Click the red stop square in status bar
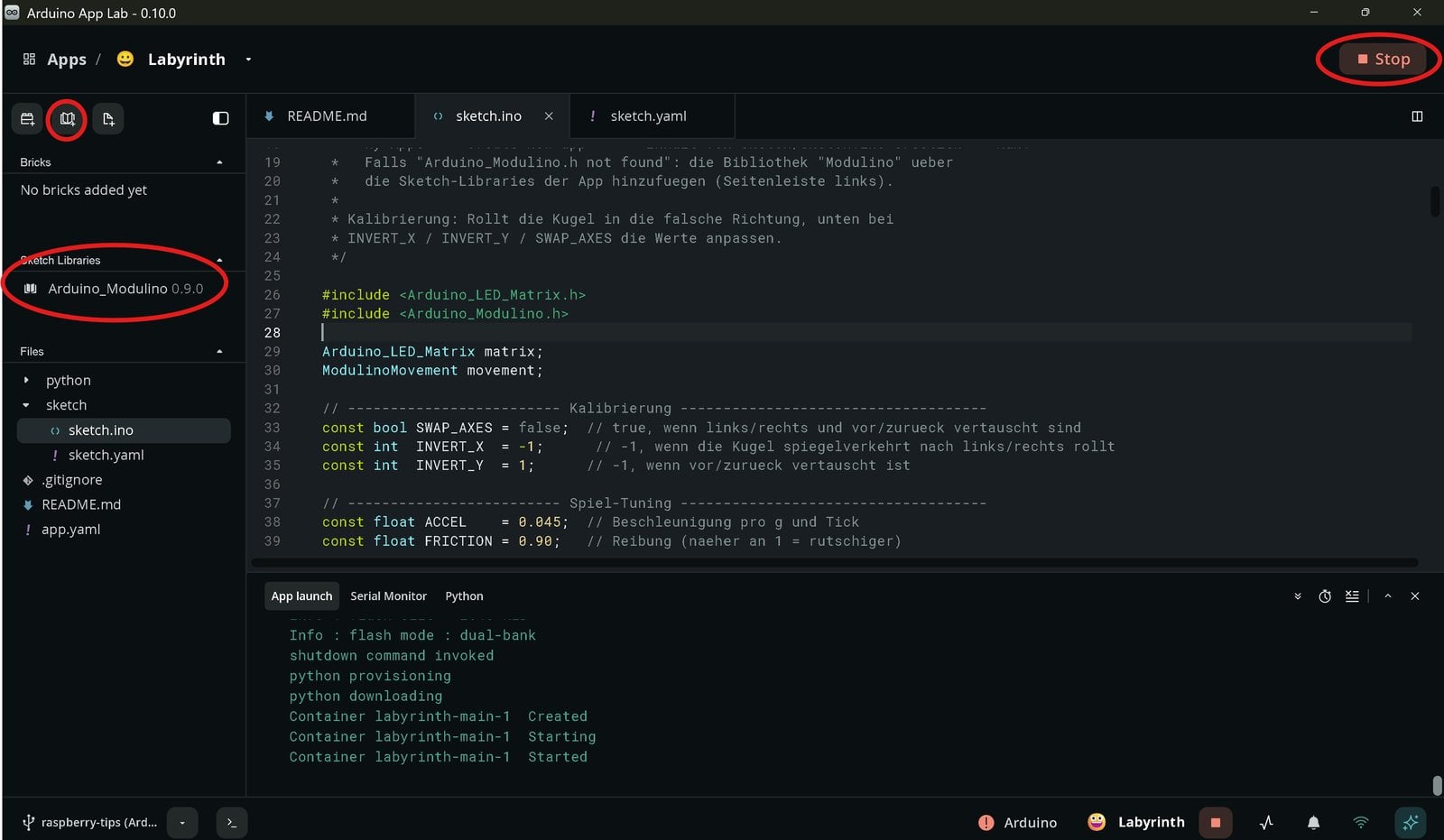This screenshot has width=1444, height=840. click(1215, 822)
